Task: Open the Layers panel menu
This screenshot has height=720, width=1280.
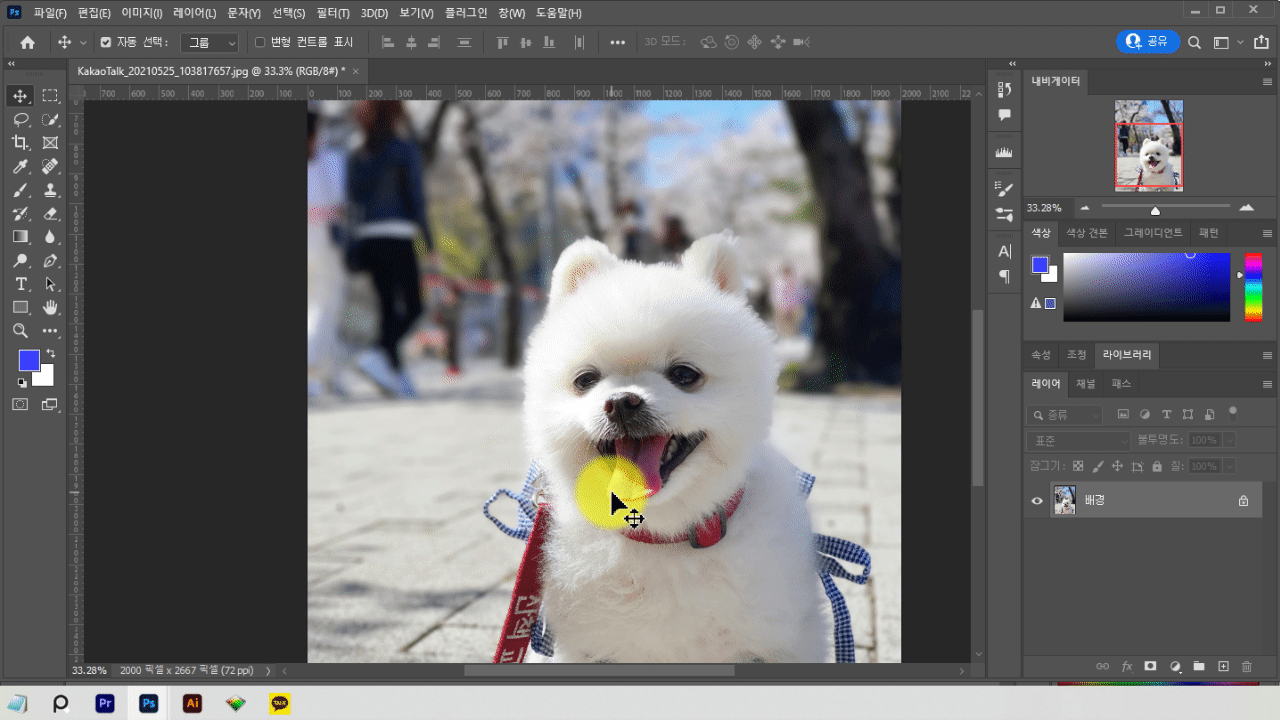Action: click(1267, 384)
